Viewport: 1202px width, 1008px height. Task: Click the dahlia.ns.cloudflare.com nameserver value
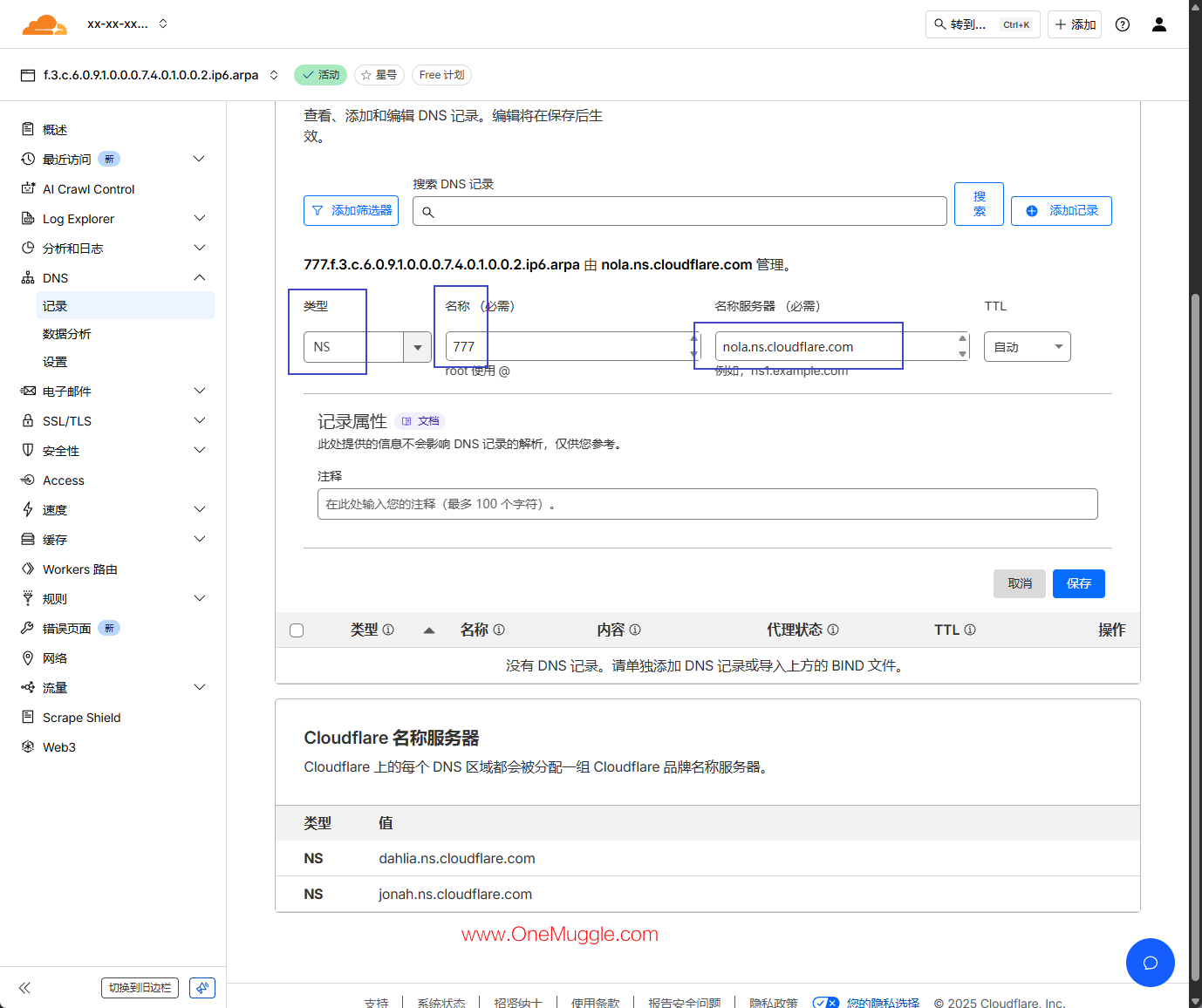pos(457,859)
